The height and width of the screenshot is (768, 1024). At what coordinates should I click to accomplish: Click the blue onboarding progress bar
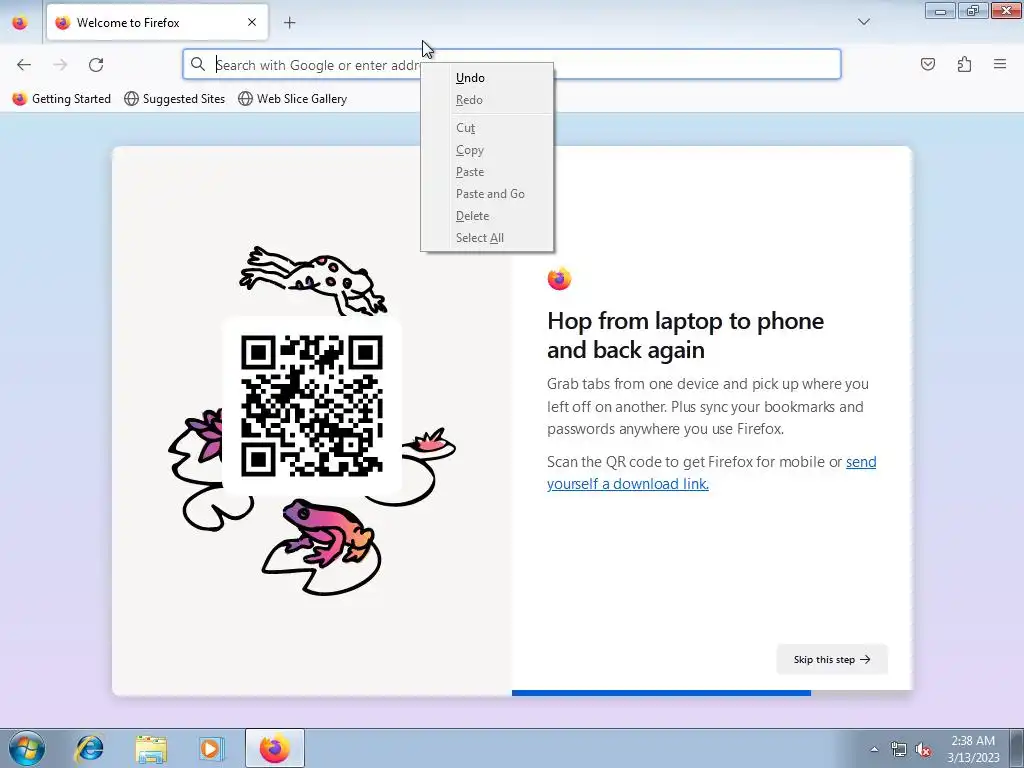661,693
